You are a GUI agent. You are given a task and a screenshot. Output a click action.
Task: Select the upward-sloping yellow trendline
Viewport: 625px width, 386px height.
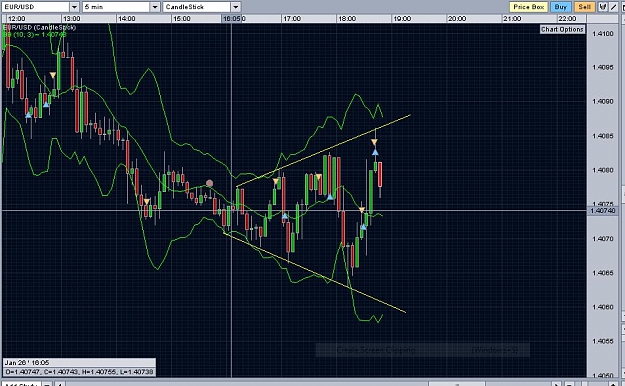point(323,151)
